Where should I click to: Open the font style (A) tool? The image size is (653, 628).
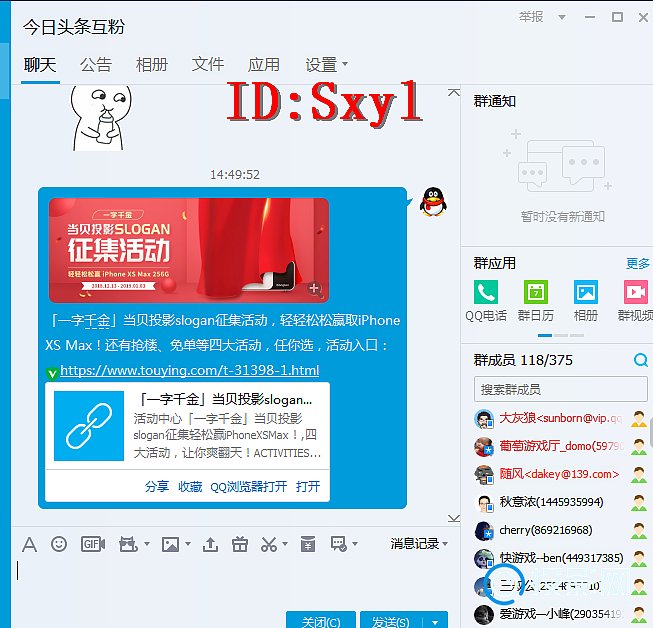click(29, 544)
